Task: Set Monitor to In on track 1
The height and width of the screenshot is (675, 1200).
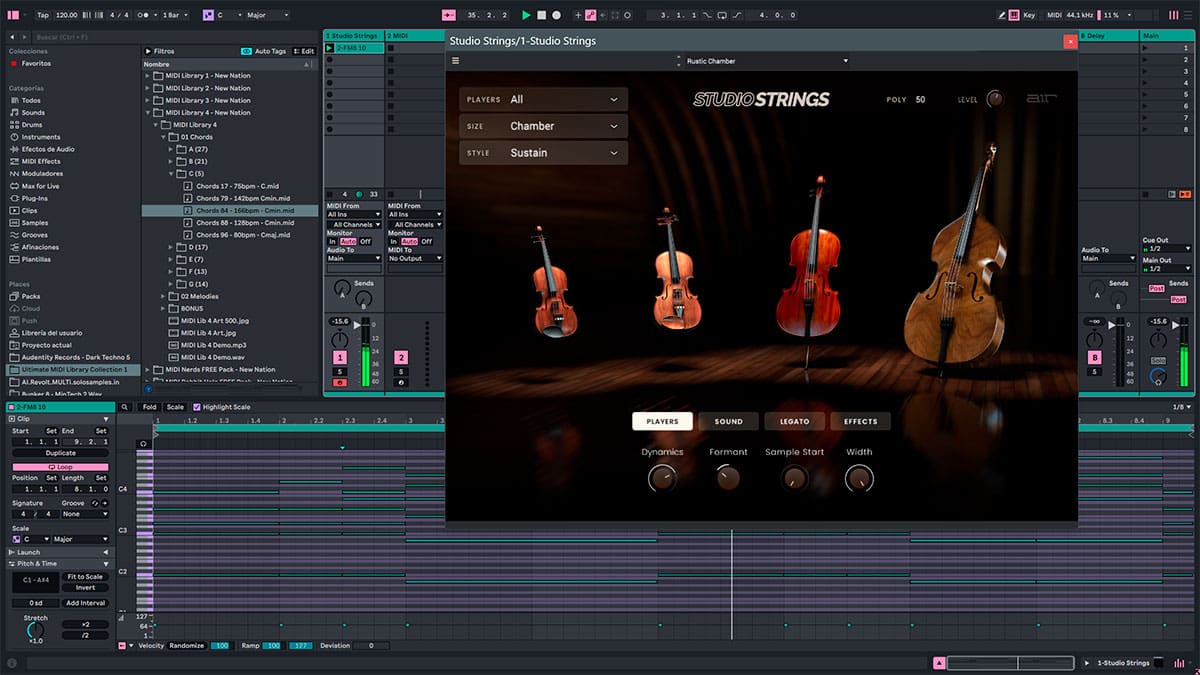Action: (x=333, y=241)
